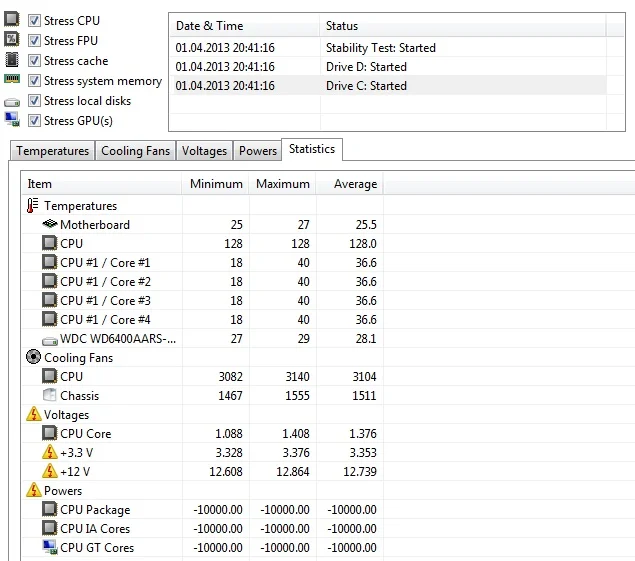Click the Status column header
Image resolution: width=635 pixels, height=561 pixels.
[x=462, y=26]
